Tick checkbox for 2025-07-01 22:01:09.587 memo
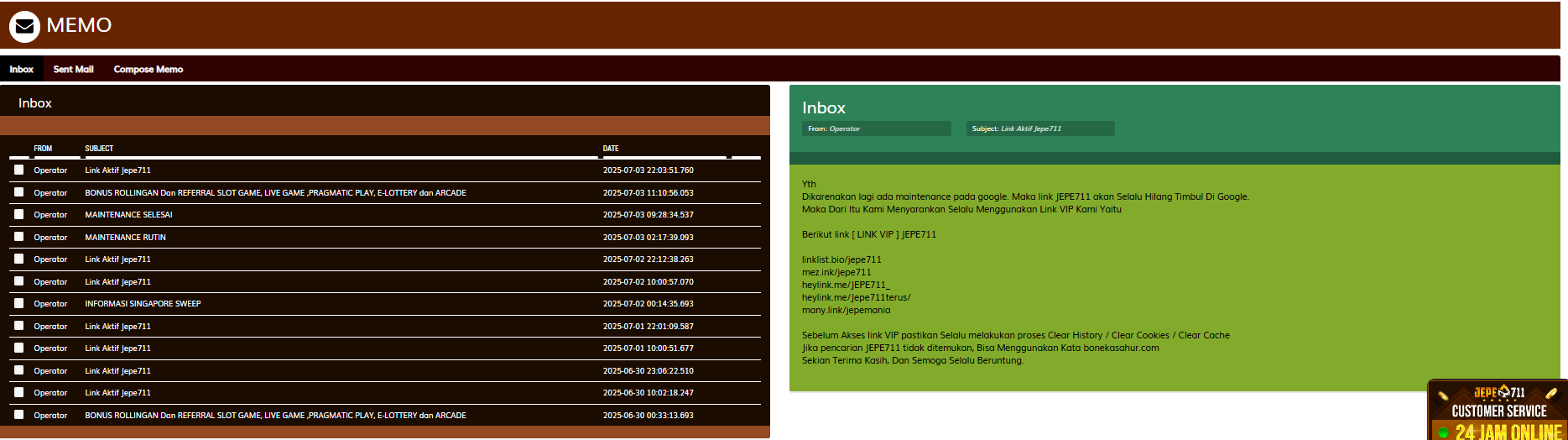This screenshot has width=1568, height=440. 19,326
